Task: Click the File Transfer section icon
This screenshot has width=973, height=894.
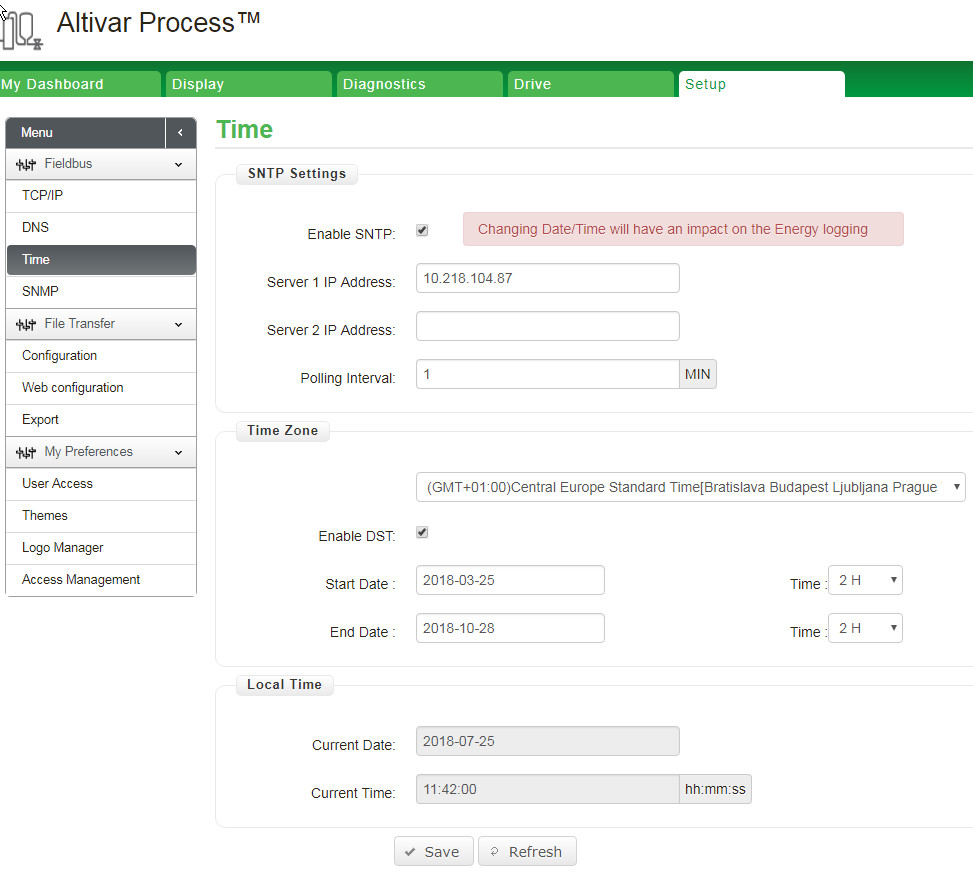Action: (26, 324)
